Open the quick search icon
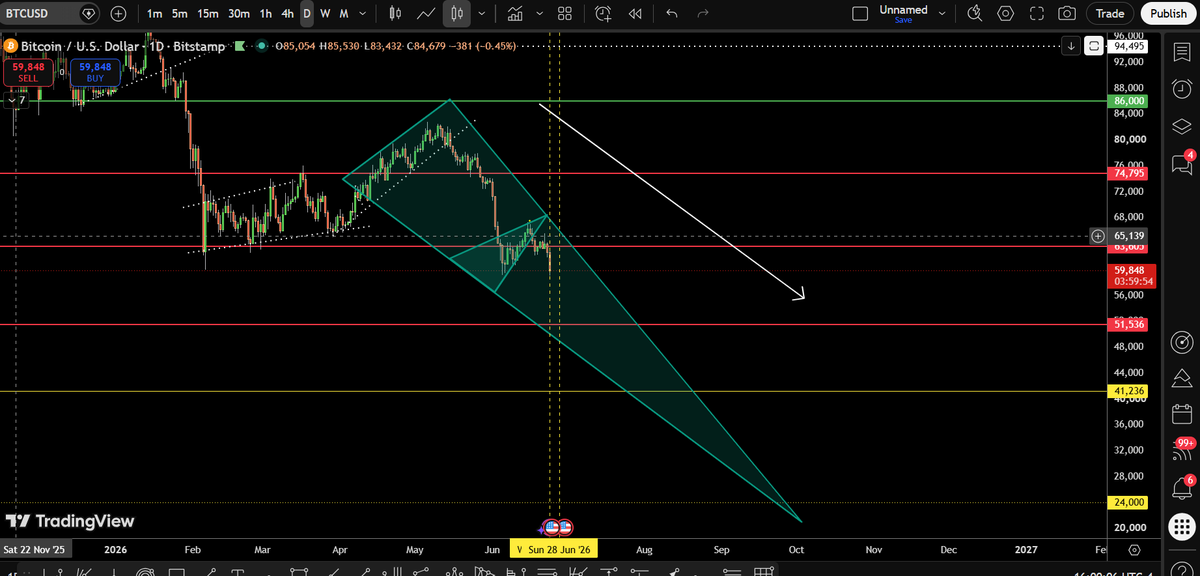Screen dimensions: 1200x576 976,14
